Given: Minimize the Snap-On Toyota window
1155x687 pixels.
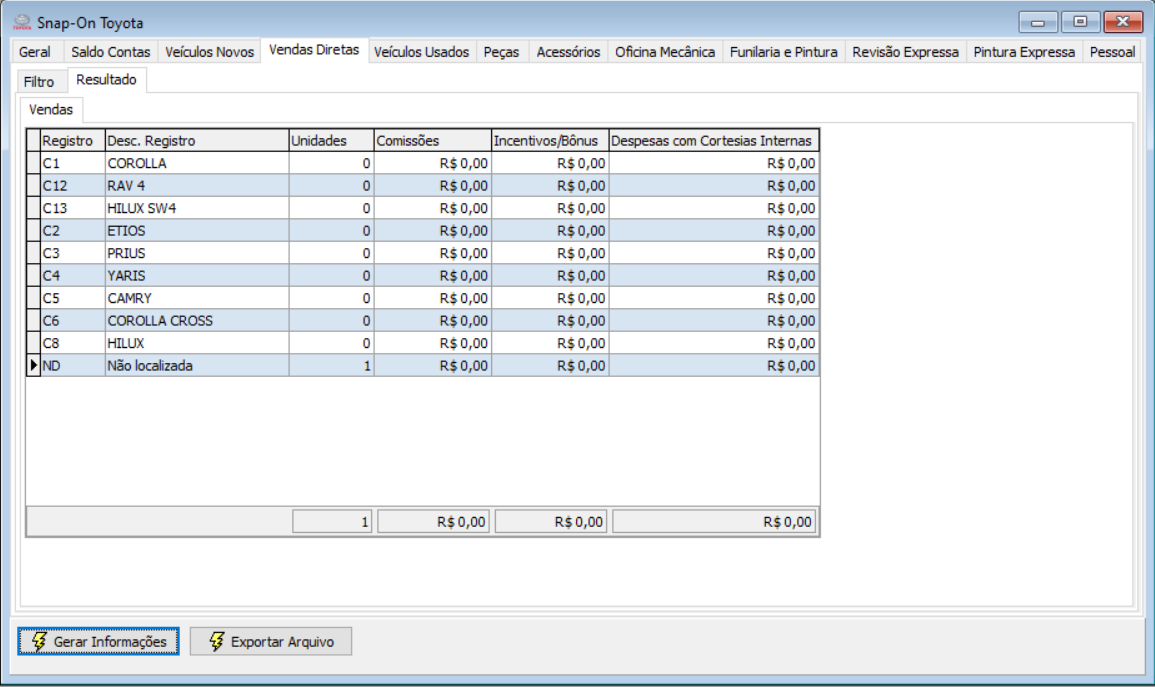Looking at the screenshot, I should pyautogui.click(x=1038, y=22).
